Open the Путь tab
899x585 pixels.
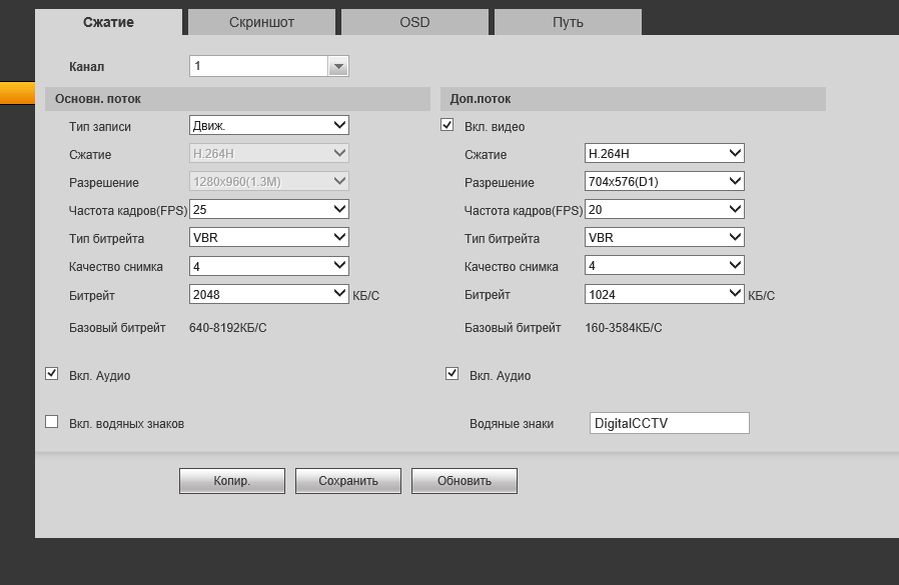click(x=568, y=22)
